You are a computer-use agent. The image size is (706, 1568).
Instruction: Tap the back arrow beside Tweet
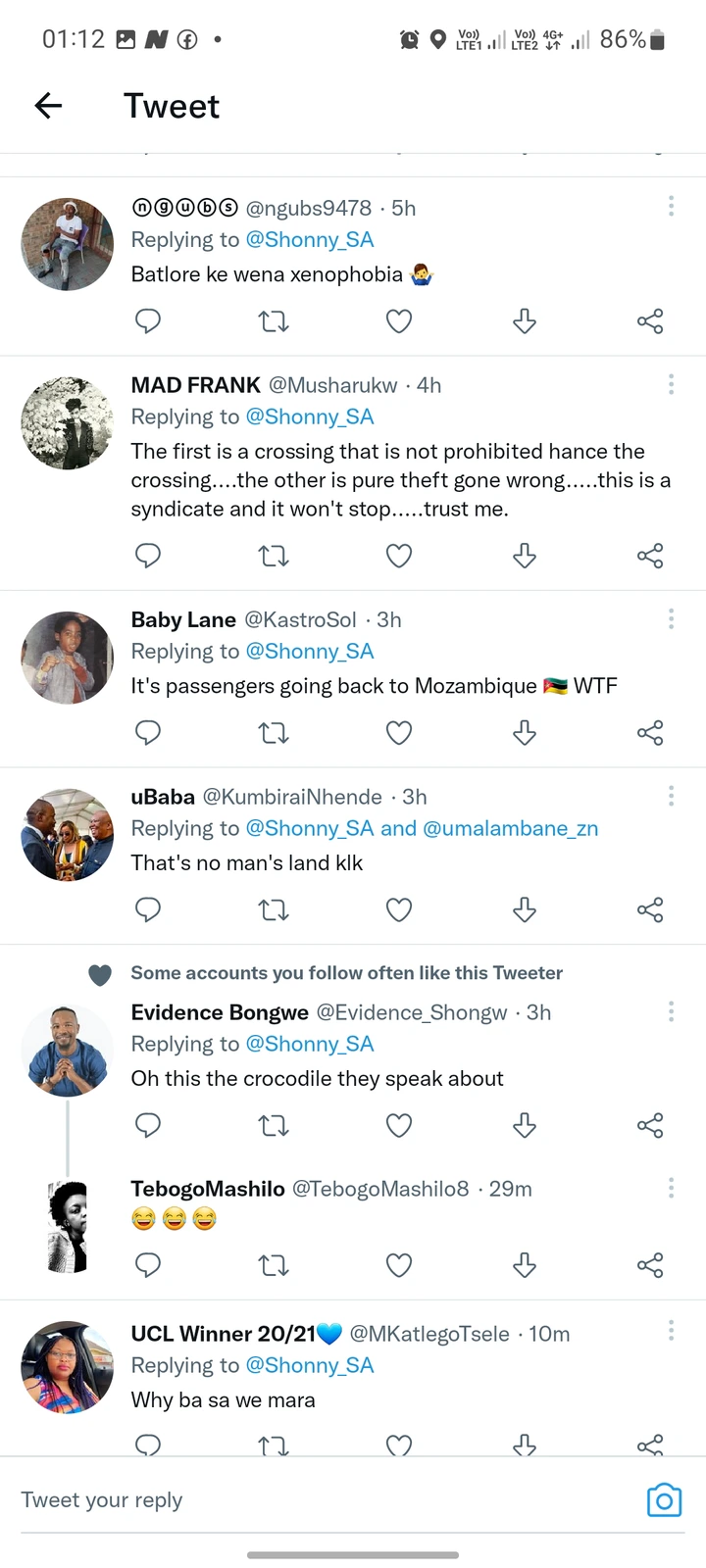click(48, 106)
